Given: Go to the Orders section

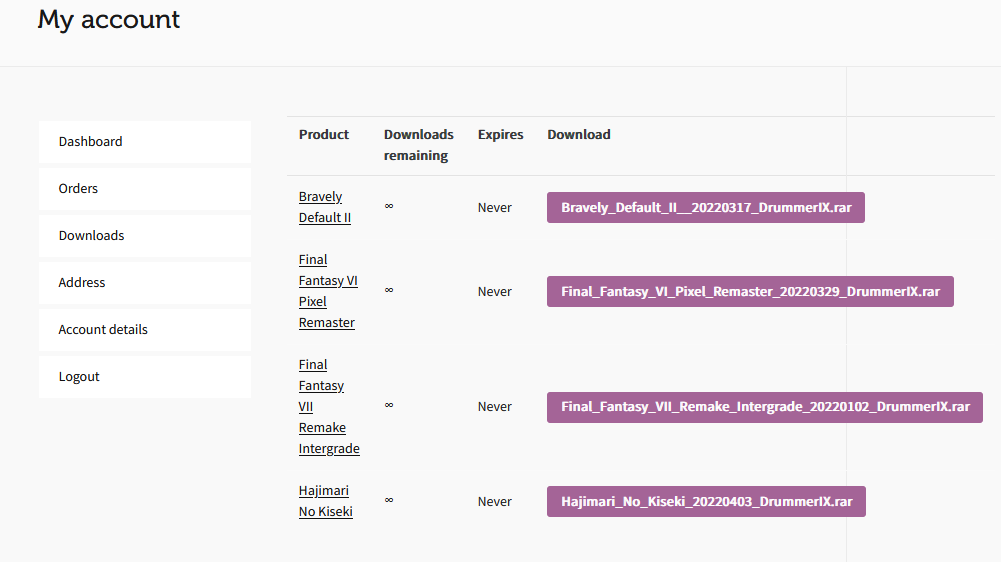Looking at the screenshot, I should [78, 189].
